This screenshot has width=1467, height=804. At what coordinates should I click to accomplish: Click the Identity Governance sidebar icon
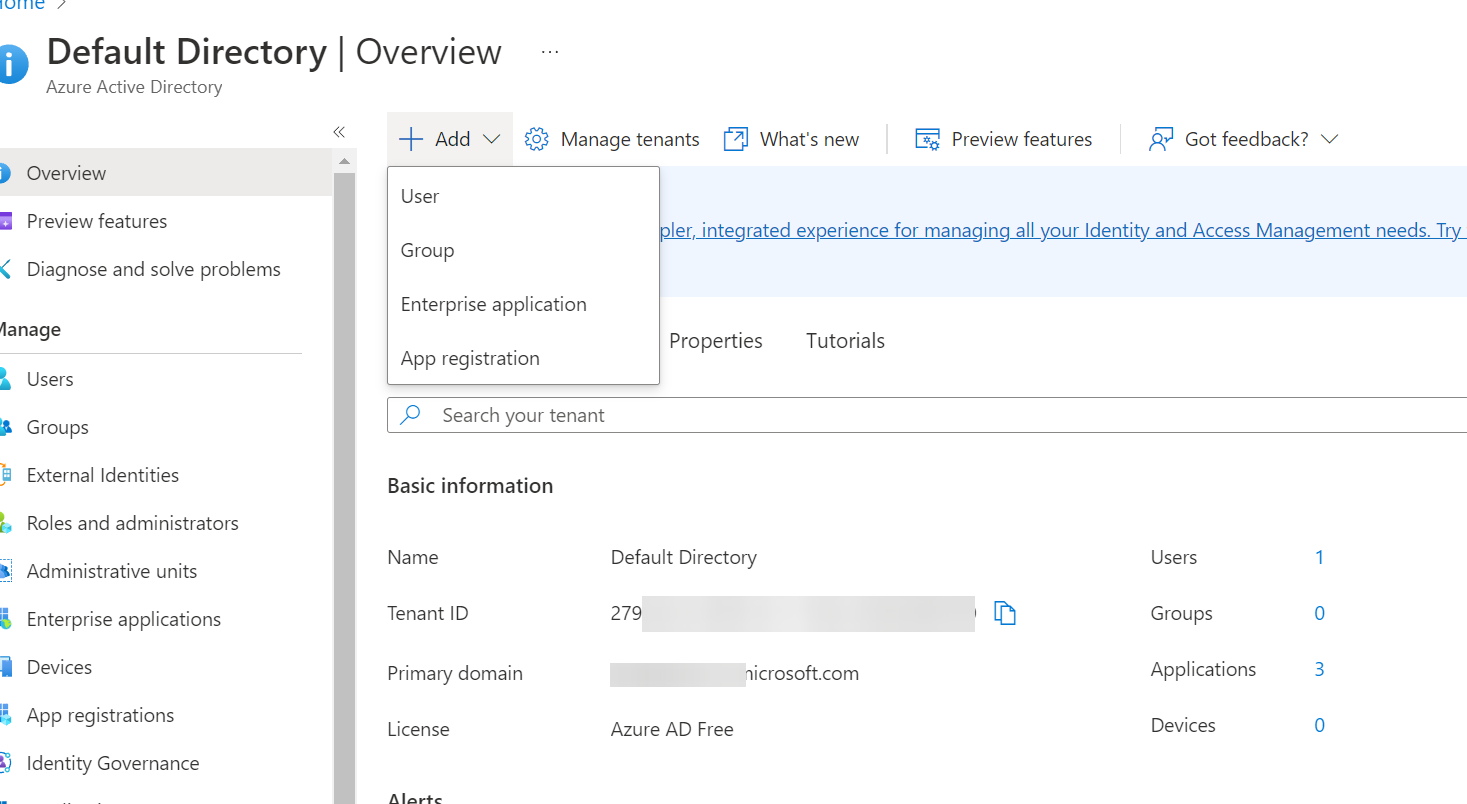pyautogui.click(x=5, y=763)
